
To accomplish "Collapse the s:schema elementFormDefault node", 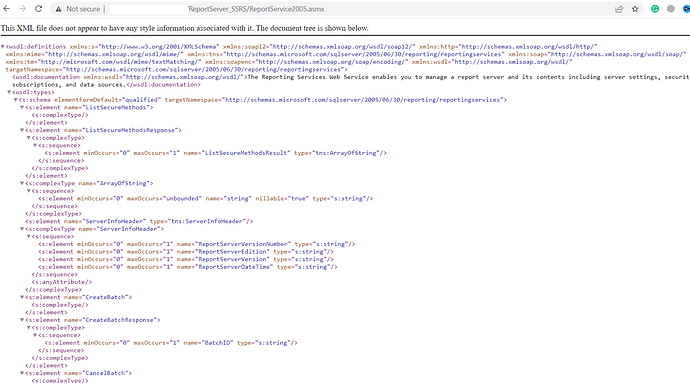I will click(x=15, y=99).
